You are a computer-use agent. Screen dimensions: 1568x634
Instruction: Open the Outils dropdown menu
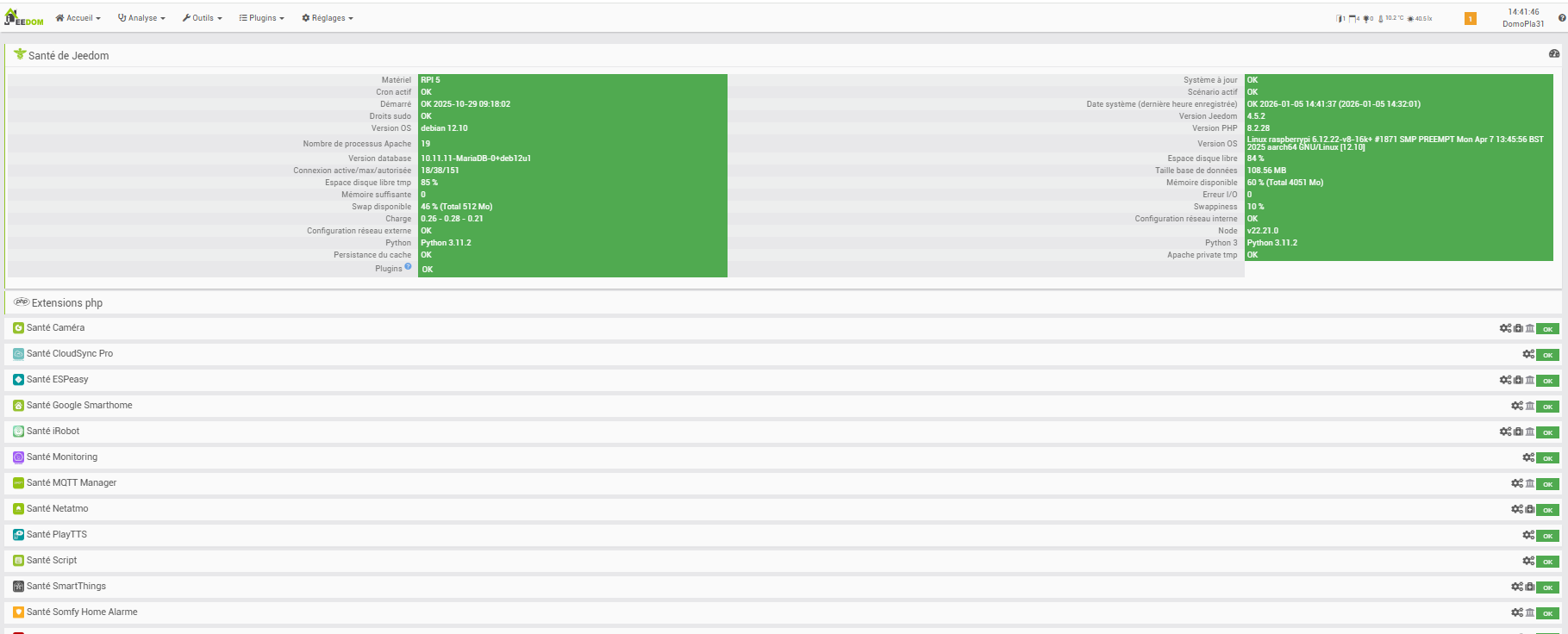point(203,18)
